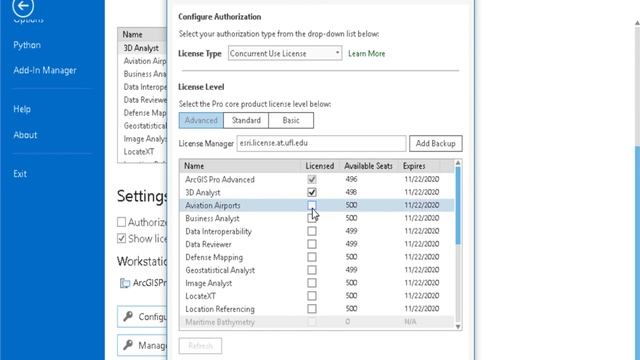Enable the Data Reviewer license checkbox
Screen dimensions: 640x360
(312, 244)
